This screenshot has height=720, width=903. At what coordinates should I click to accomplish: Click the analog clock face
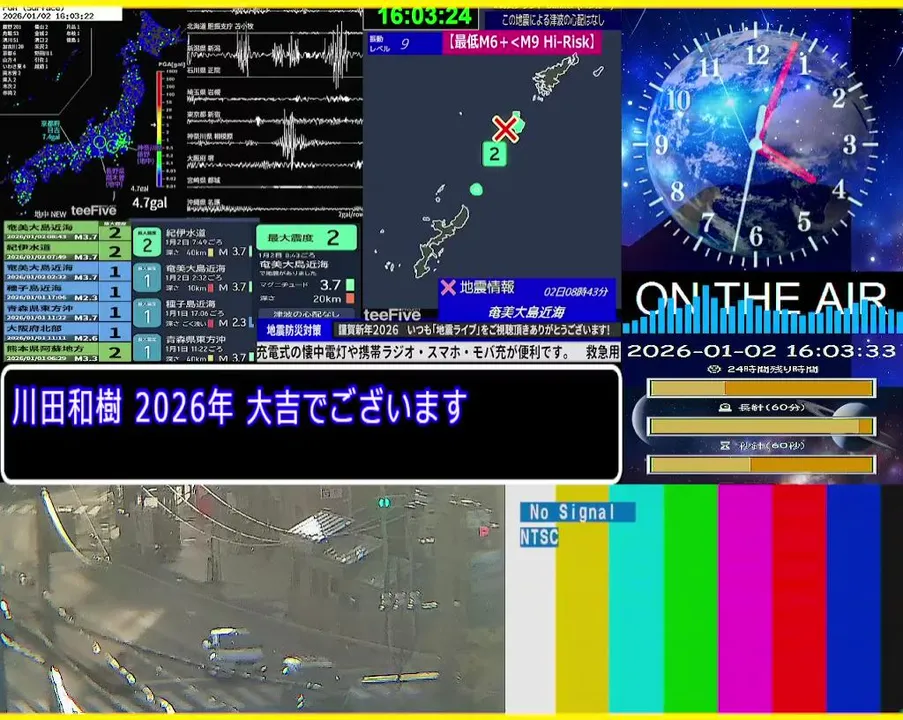pos(756,144)
